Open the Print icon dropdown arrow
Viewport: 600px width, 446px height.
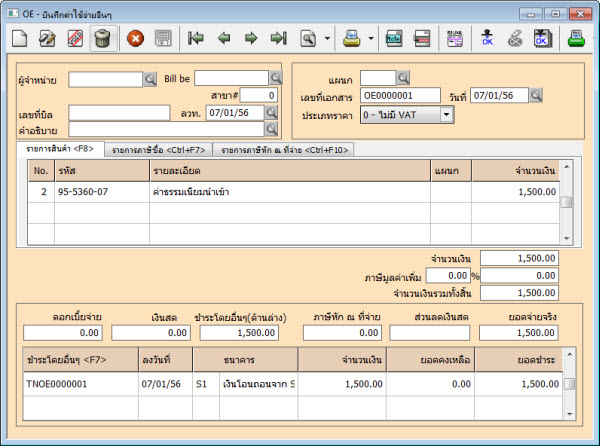[371, 38]
